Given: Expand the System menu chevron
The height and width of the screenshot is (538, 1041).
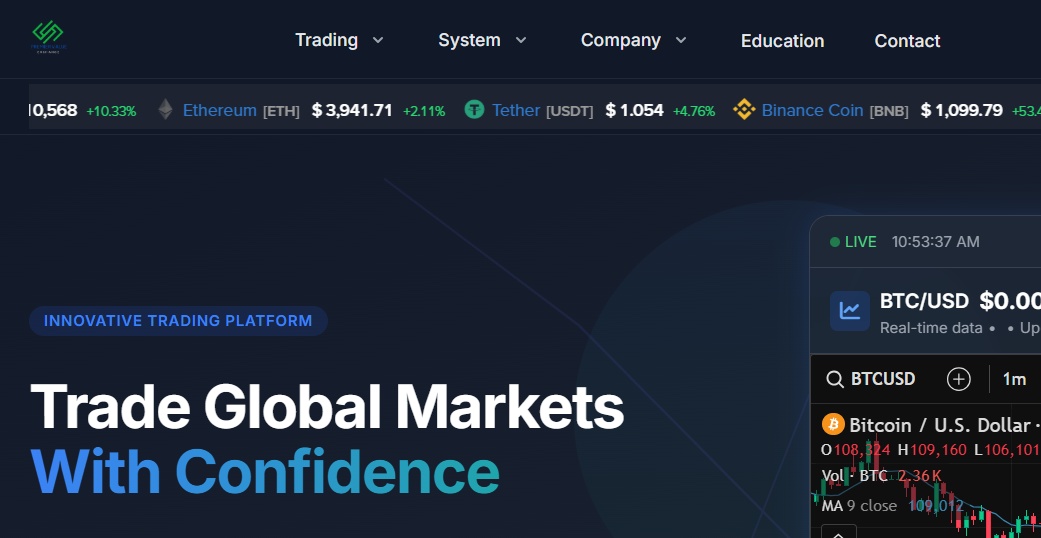Looking at the screenshot, I should [521, 41].
